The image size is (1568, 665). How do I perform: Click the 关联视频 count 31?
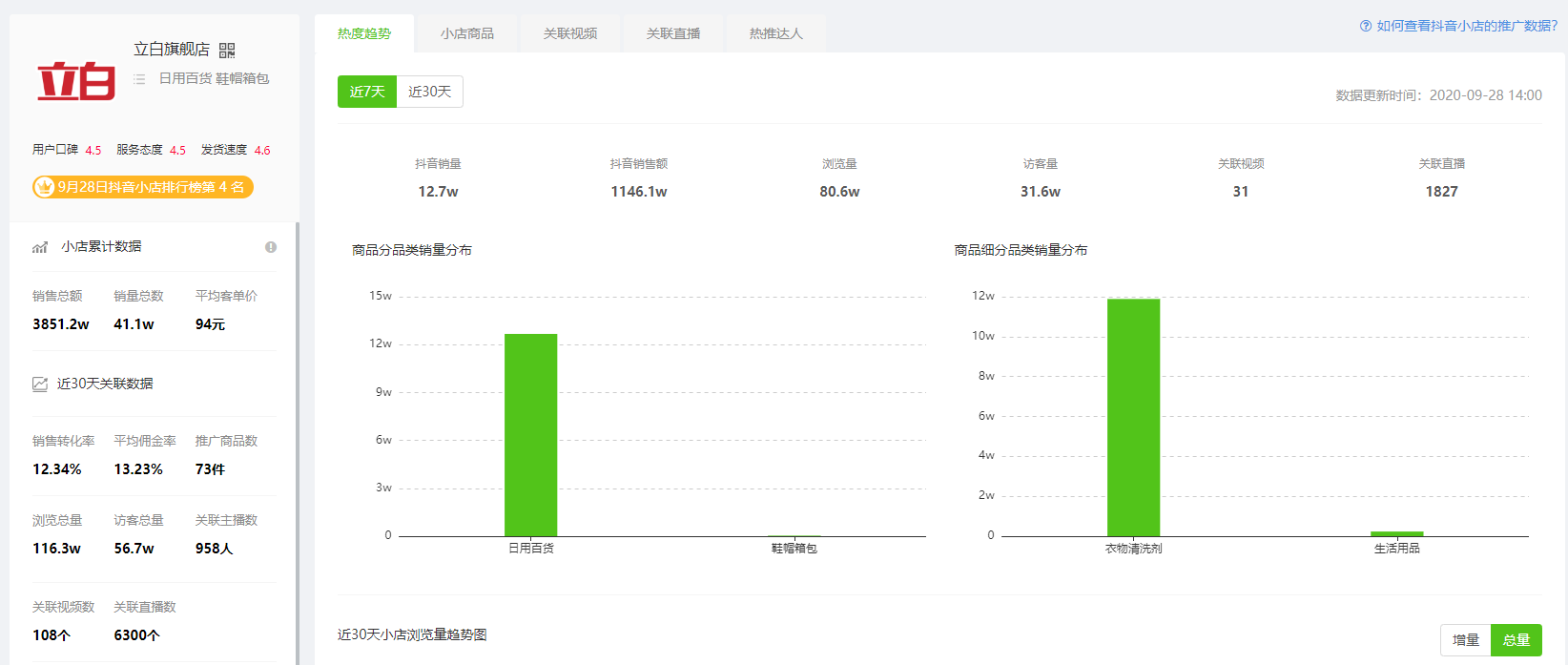coord(1241,192)
